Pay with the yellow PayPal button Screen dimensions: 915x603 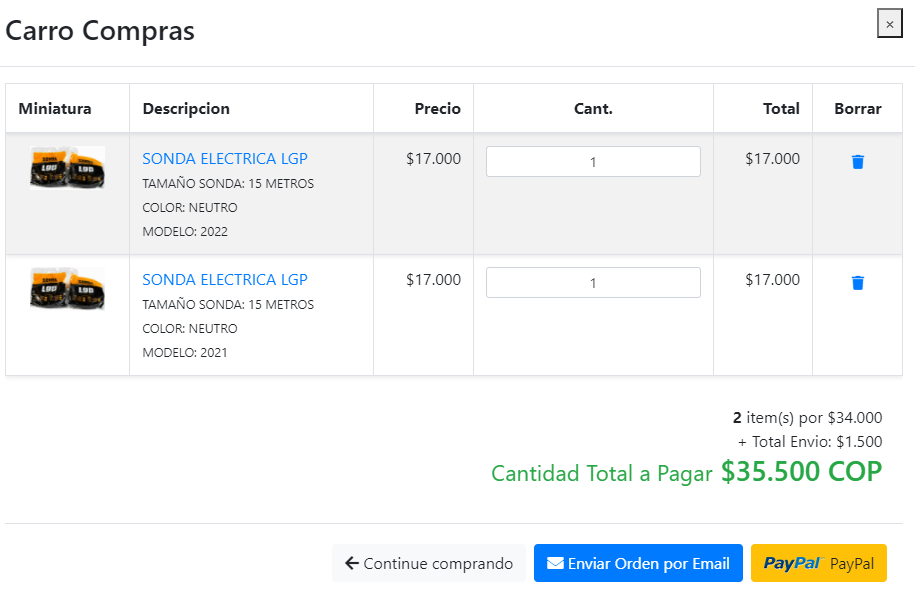click(818, 563)
